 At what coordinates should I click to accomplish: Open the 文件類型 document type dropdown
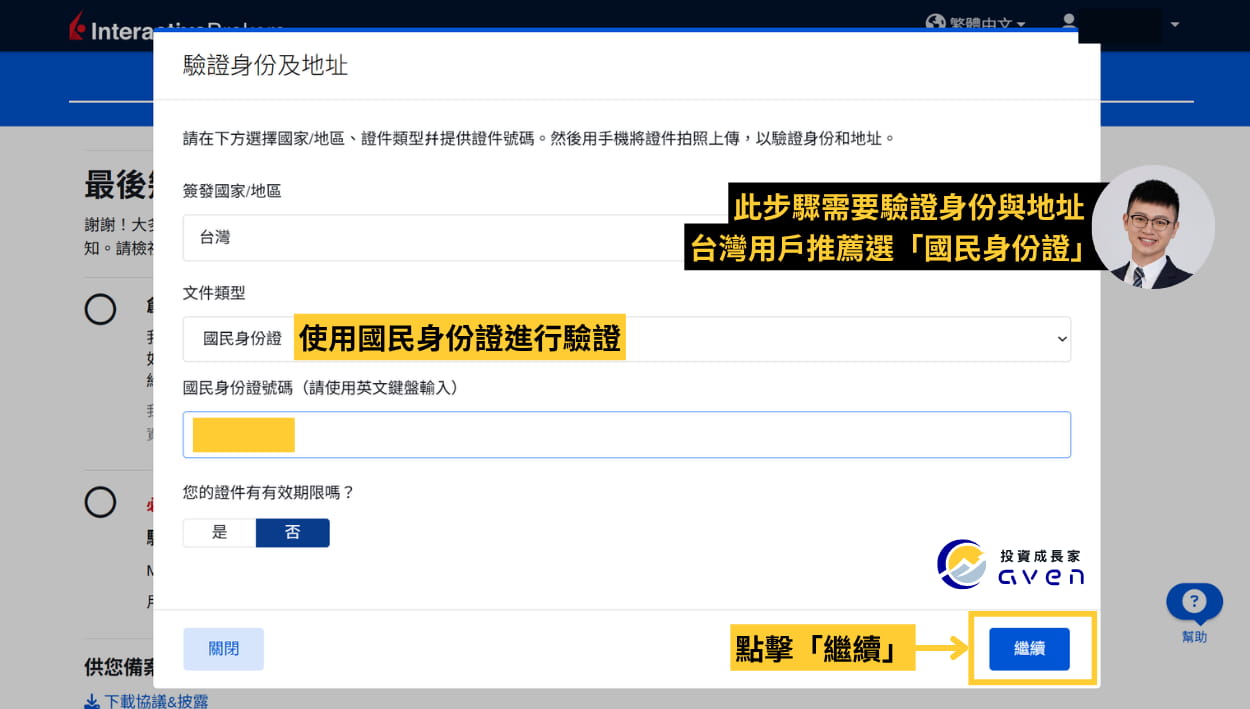point(626,339)
